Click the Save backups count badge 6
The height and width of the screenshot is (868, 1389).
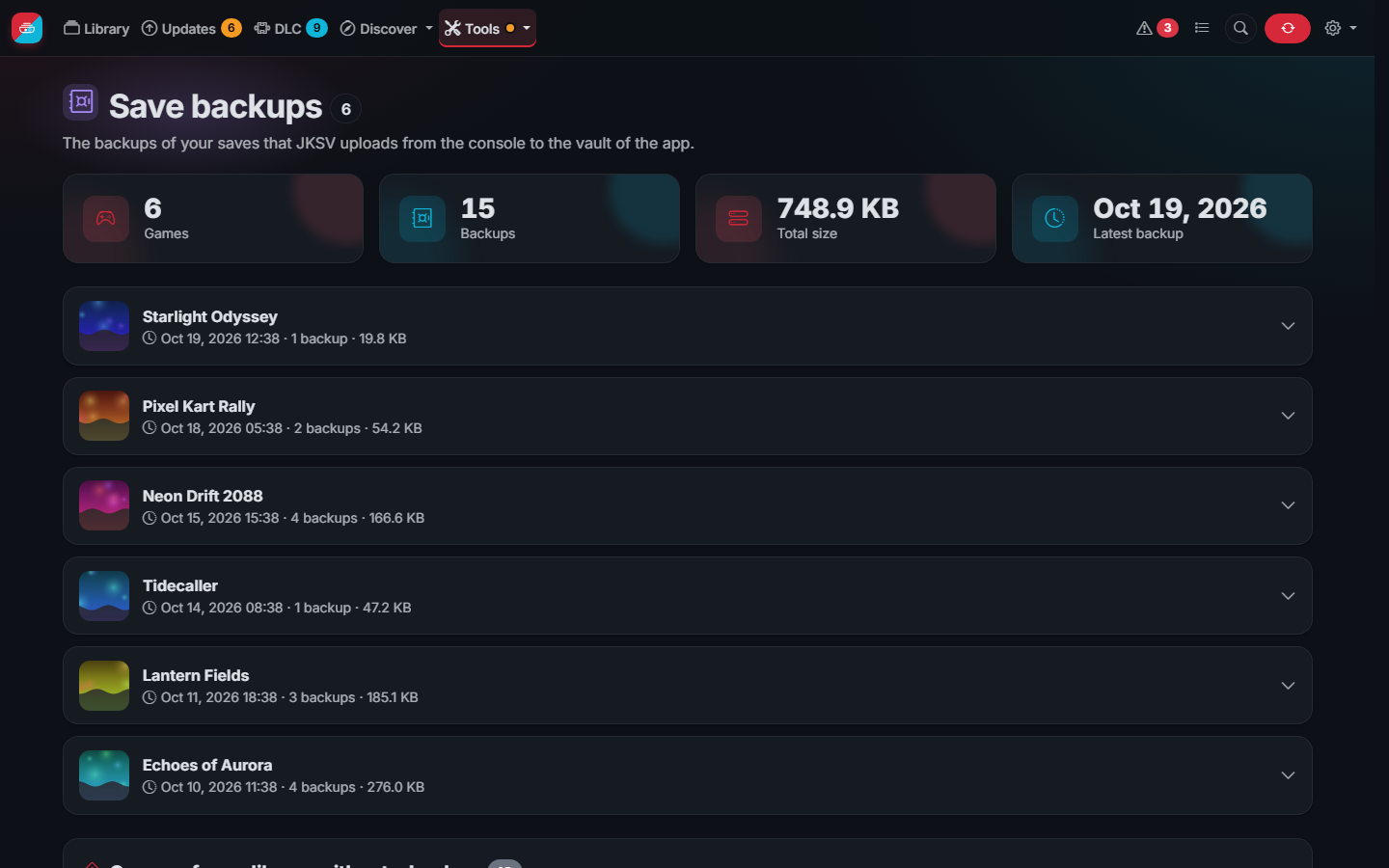tap(346, 109)
